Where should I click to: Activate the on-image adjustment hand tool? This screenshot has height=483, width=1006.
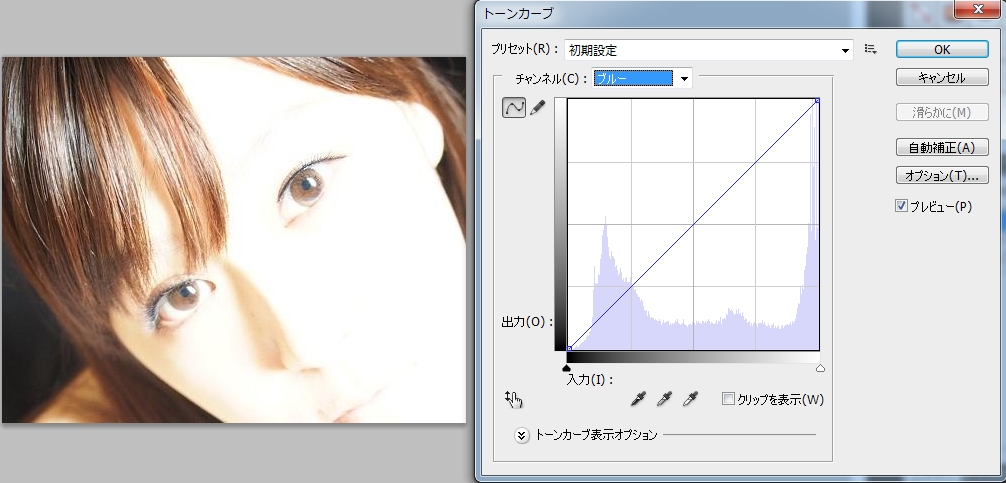(x=514, y=400)
